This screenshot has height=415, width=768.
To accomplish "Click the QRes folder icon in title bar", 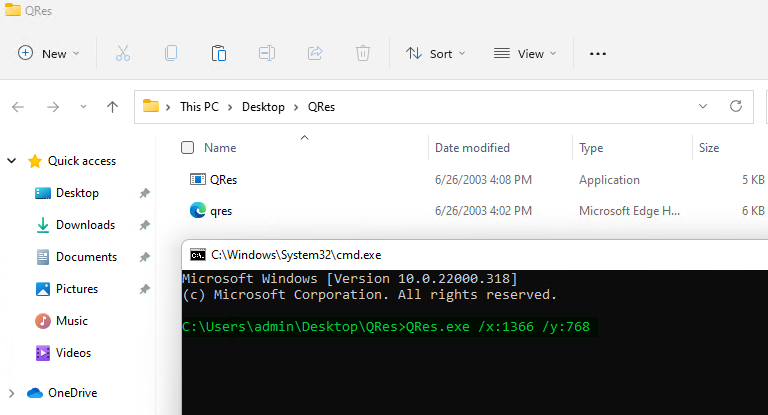I will pyautogui.click(x=12, y=10).
